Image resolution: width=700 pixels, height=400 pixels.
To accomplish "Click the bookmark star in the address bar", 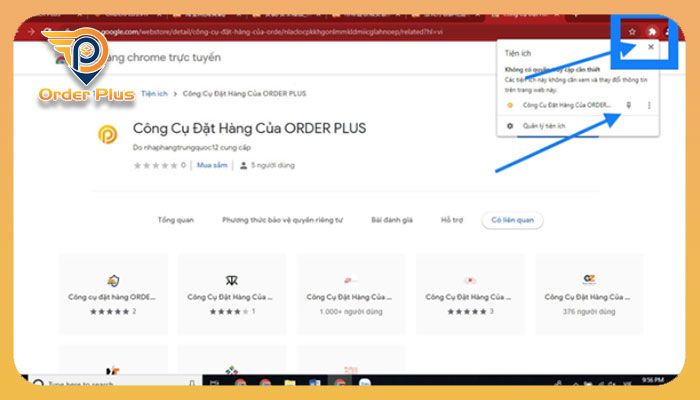I will click(x=632, y=32).
